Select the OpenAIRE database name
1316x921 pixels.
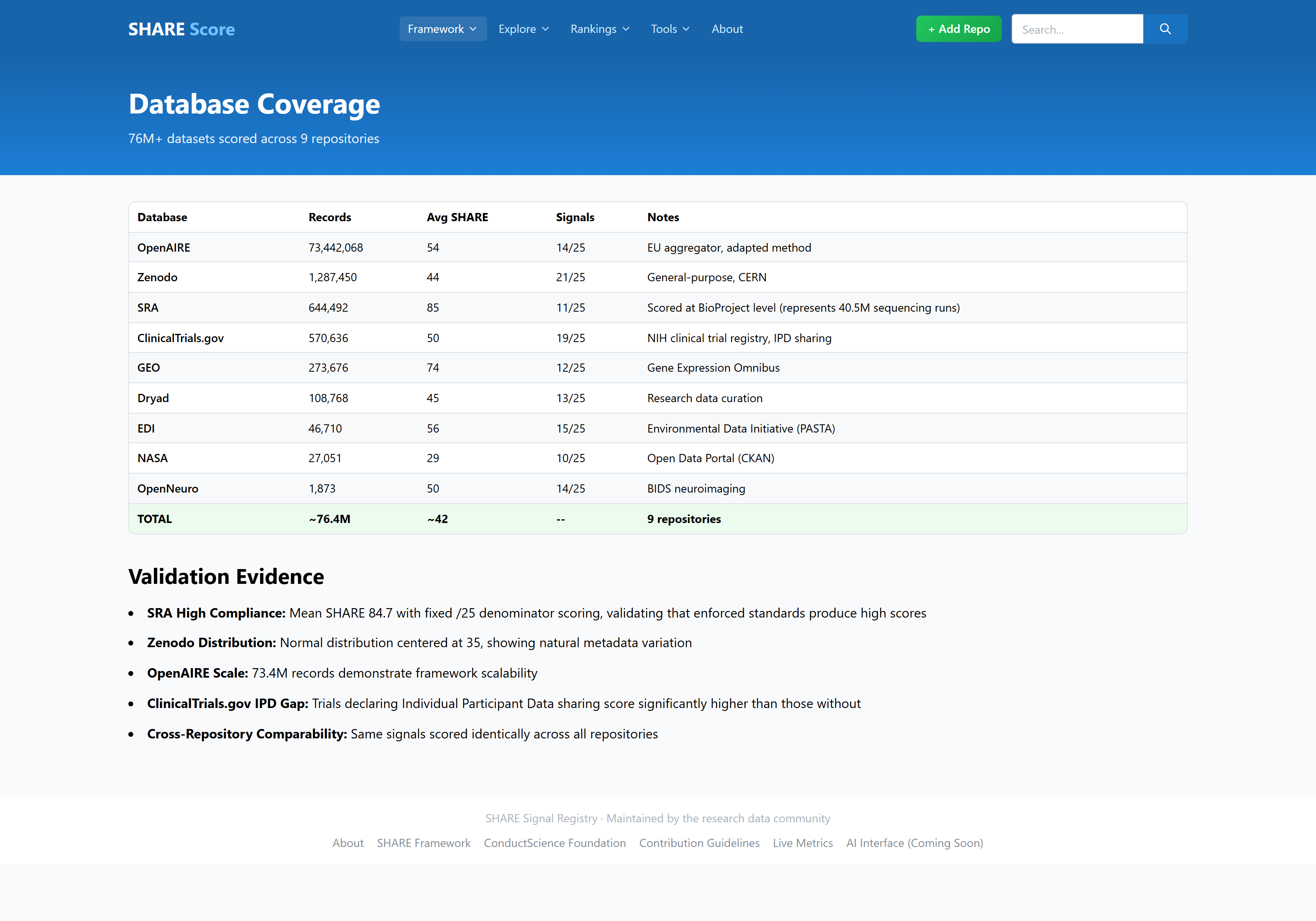163,248
